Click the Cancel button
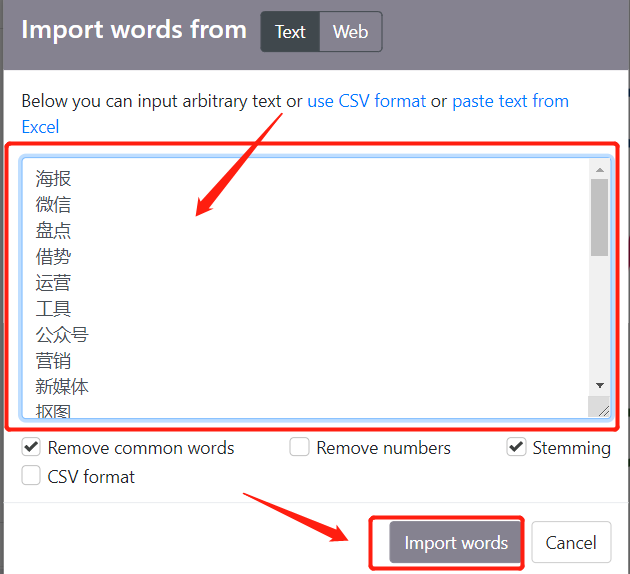This screenshot has width=630, height=574. pyautogui.click(x=571, y=542)
